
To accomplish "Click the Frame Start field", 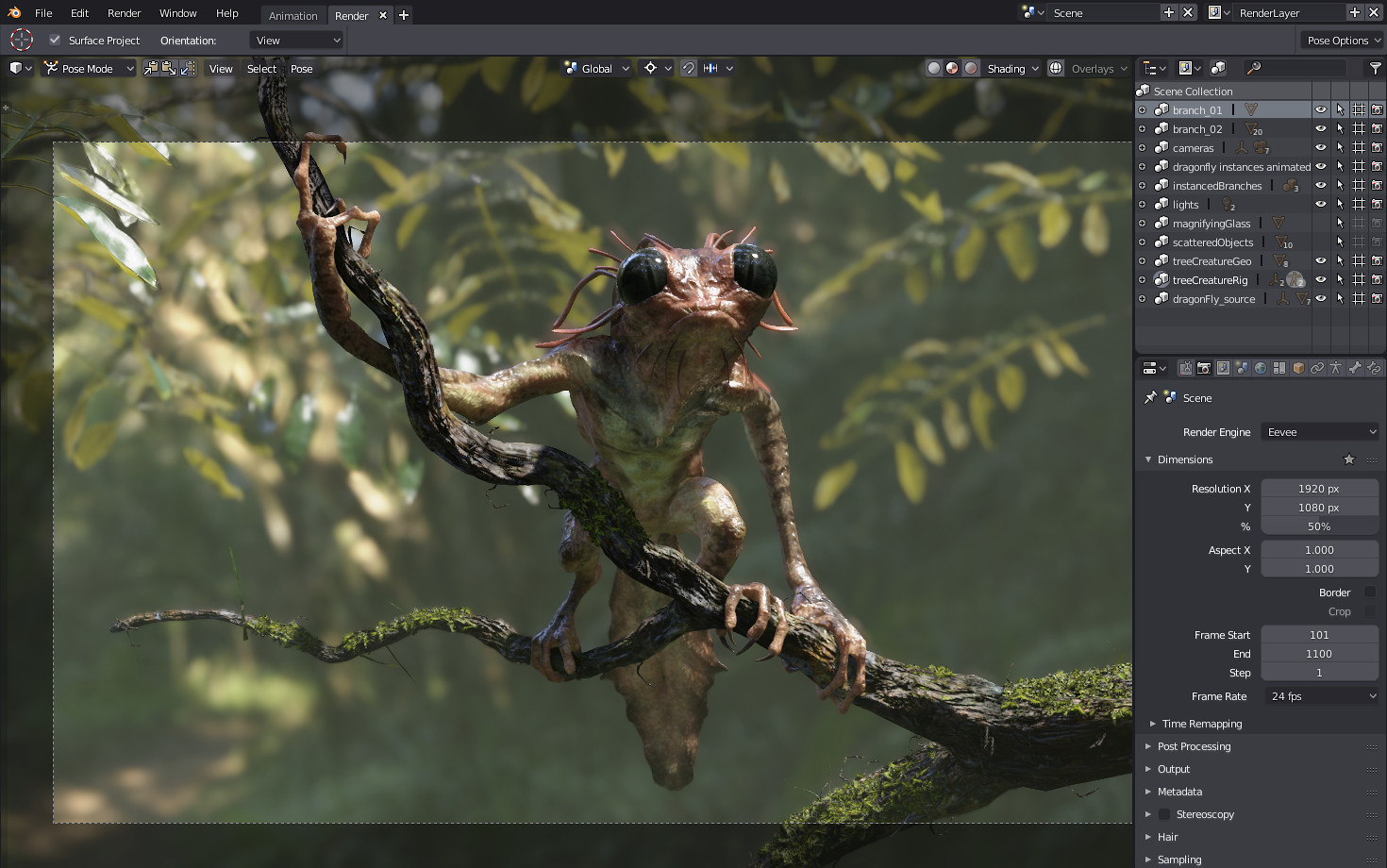I will pos(1319,635).
